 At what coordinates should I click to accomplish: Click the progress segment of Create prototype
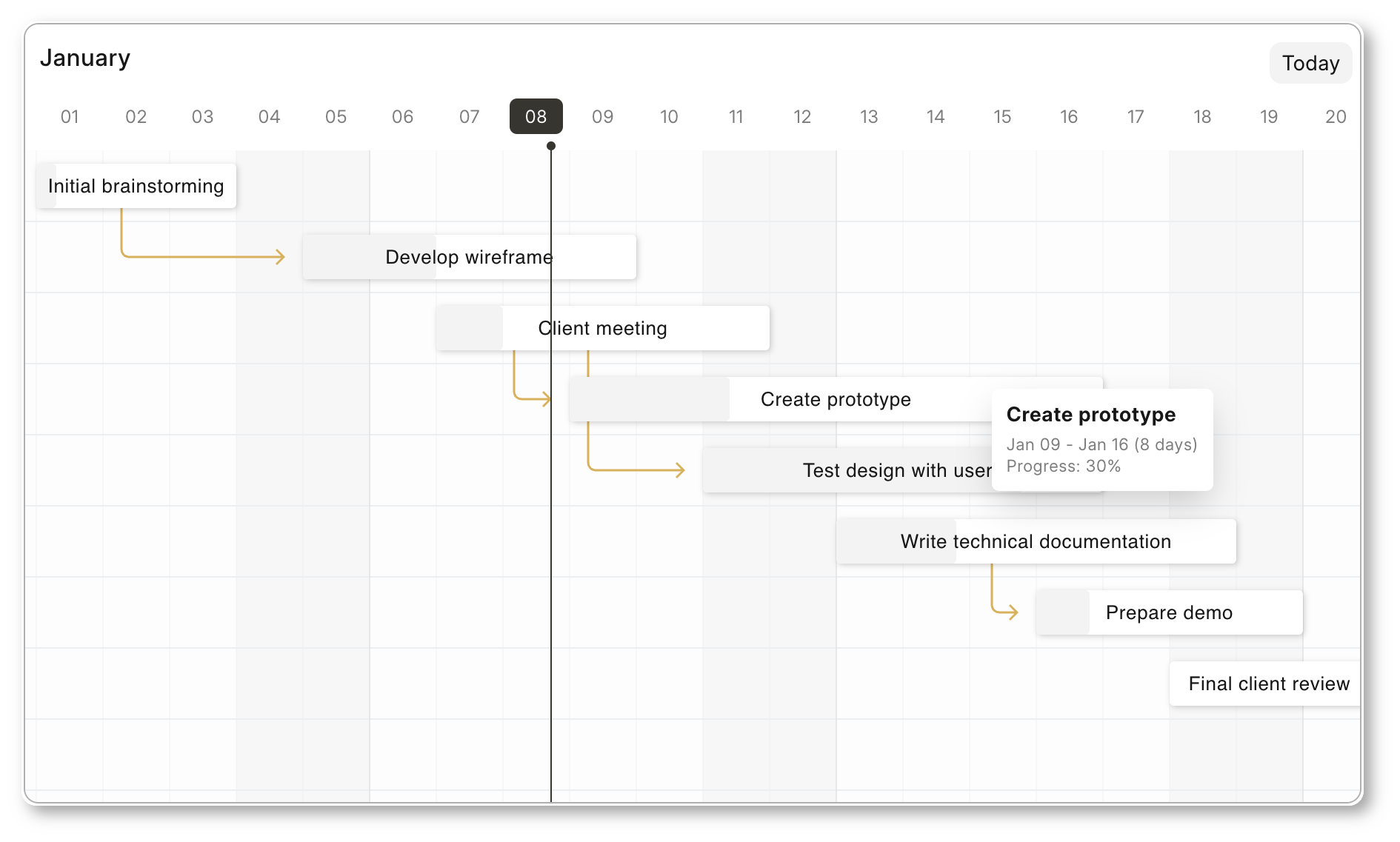click(648, 398)
